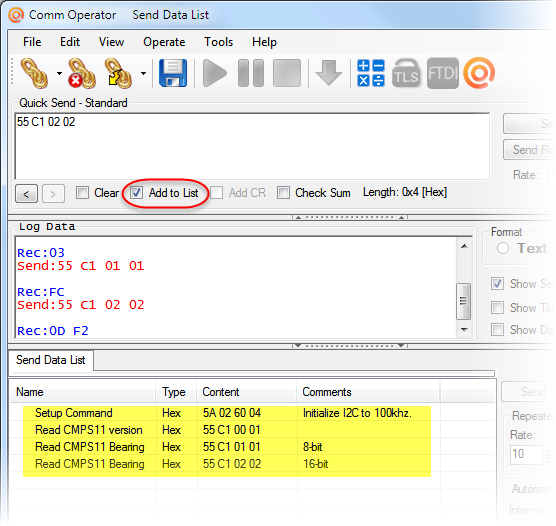The height and width of the screenshot is (526, 556).
Task: Open the Help menu
Action: tap(264, 42)
